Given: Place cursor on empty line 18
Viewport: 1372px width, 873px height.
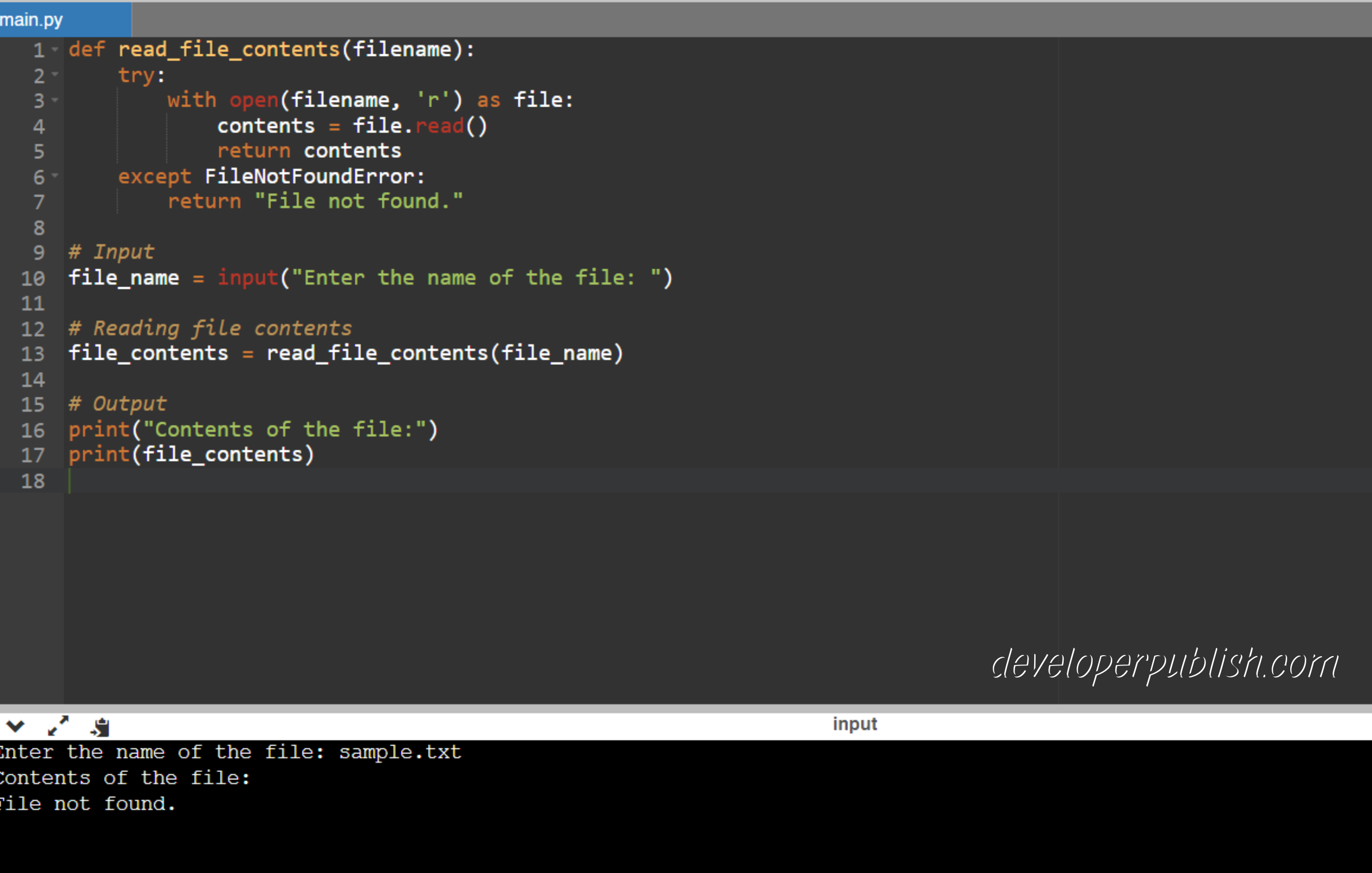Looking at the screenshot, I should (718, 480).
